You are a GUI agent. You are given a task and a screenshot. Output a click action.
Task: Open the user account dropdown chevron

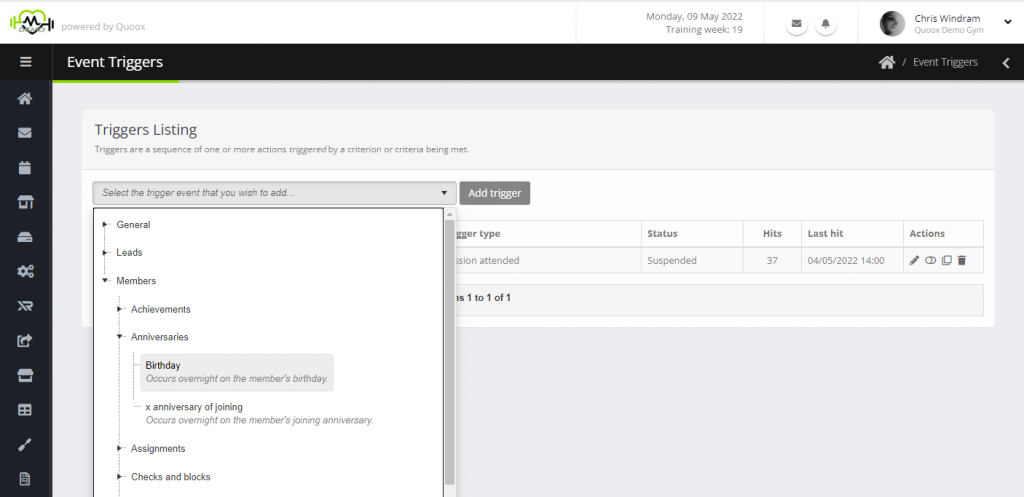tap(1007, 22)
